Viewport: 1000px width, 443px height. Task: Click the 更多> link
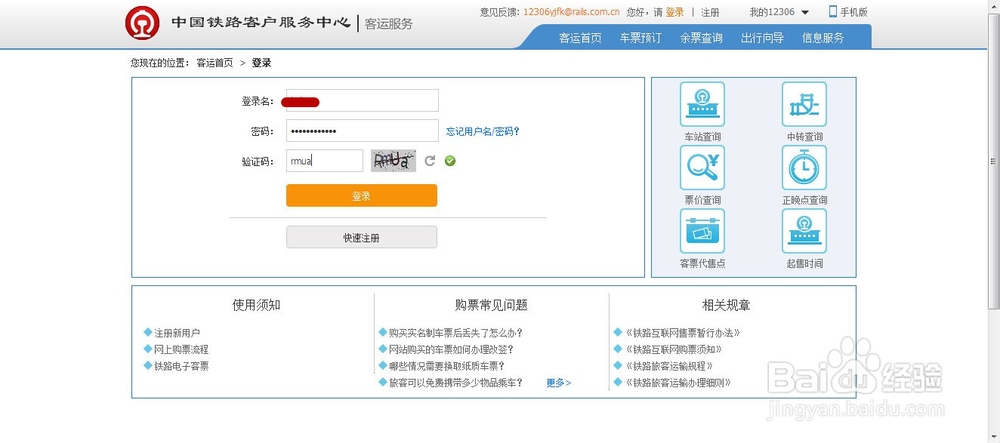(x=559, y=382)
